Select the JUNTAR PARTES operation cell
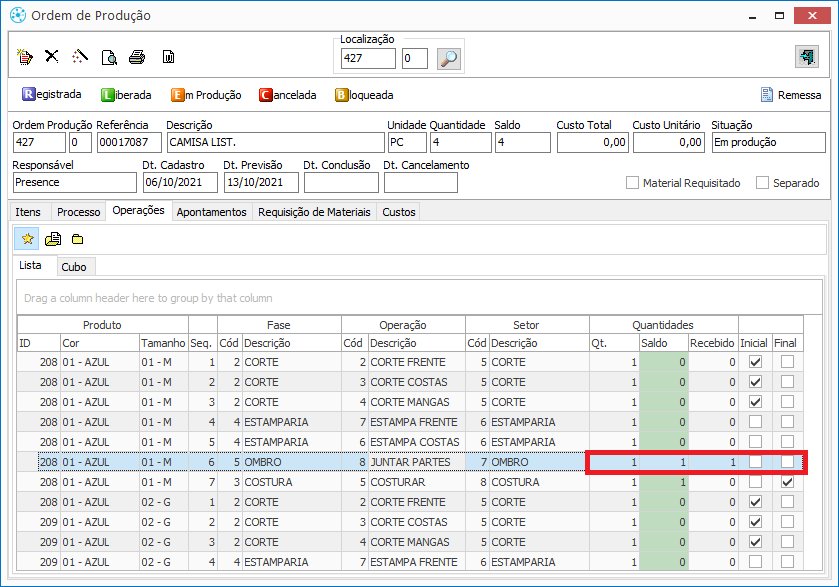The image size is (839, 587). pyautogui.click(x=416, y=462)
